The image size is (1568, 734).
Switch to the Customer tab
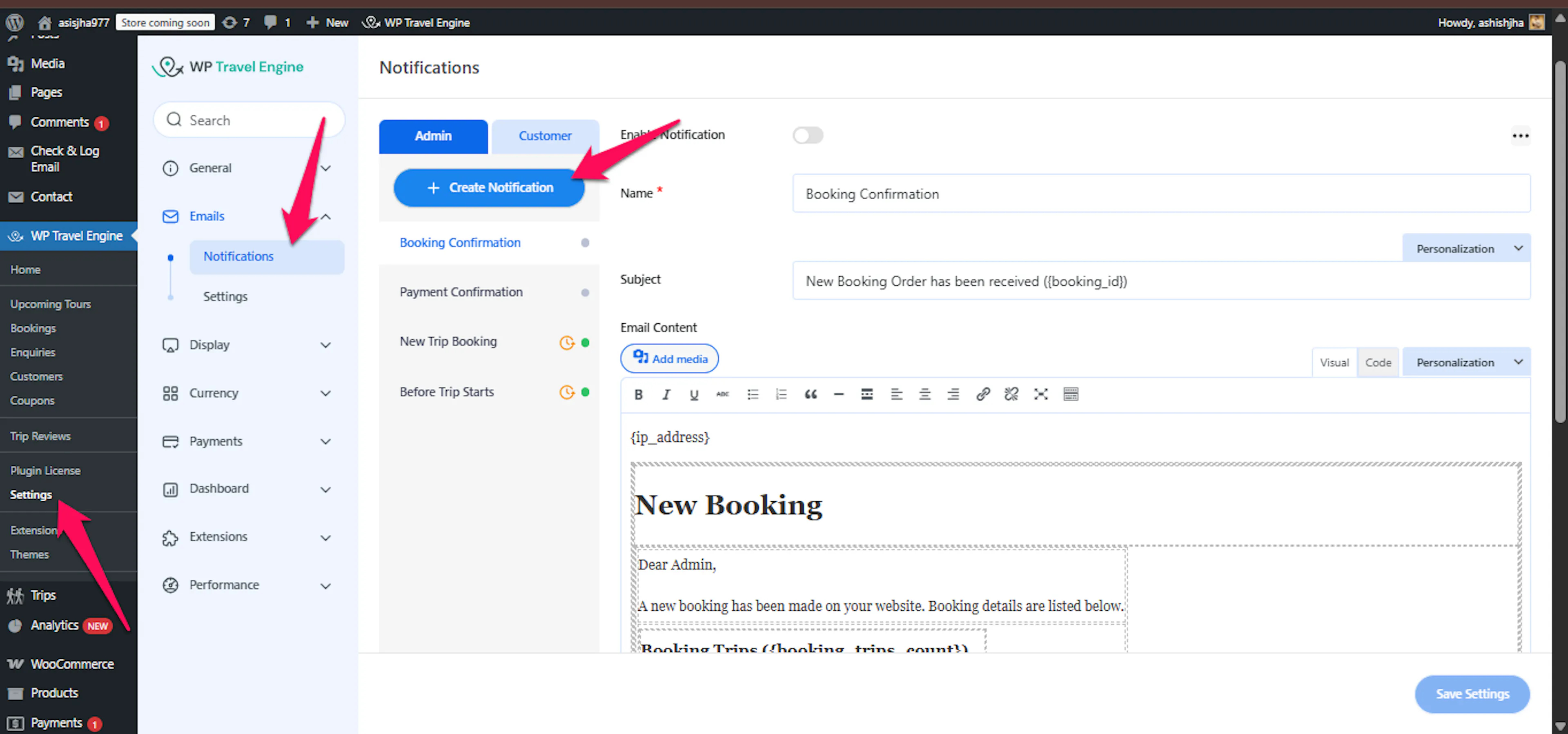(x=545, y=136)
